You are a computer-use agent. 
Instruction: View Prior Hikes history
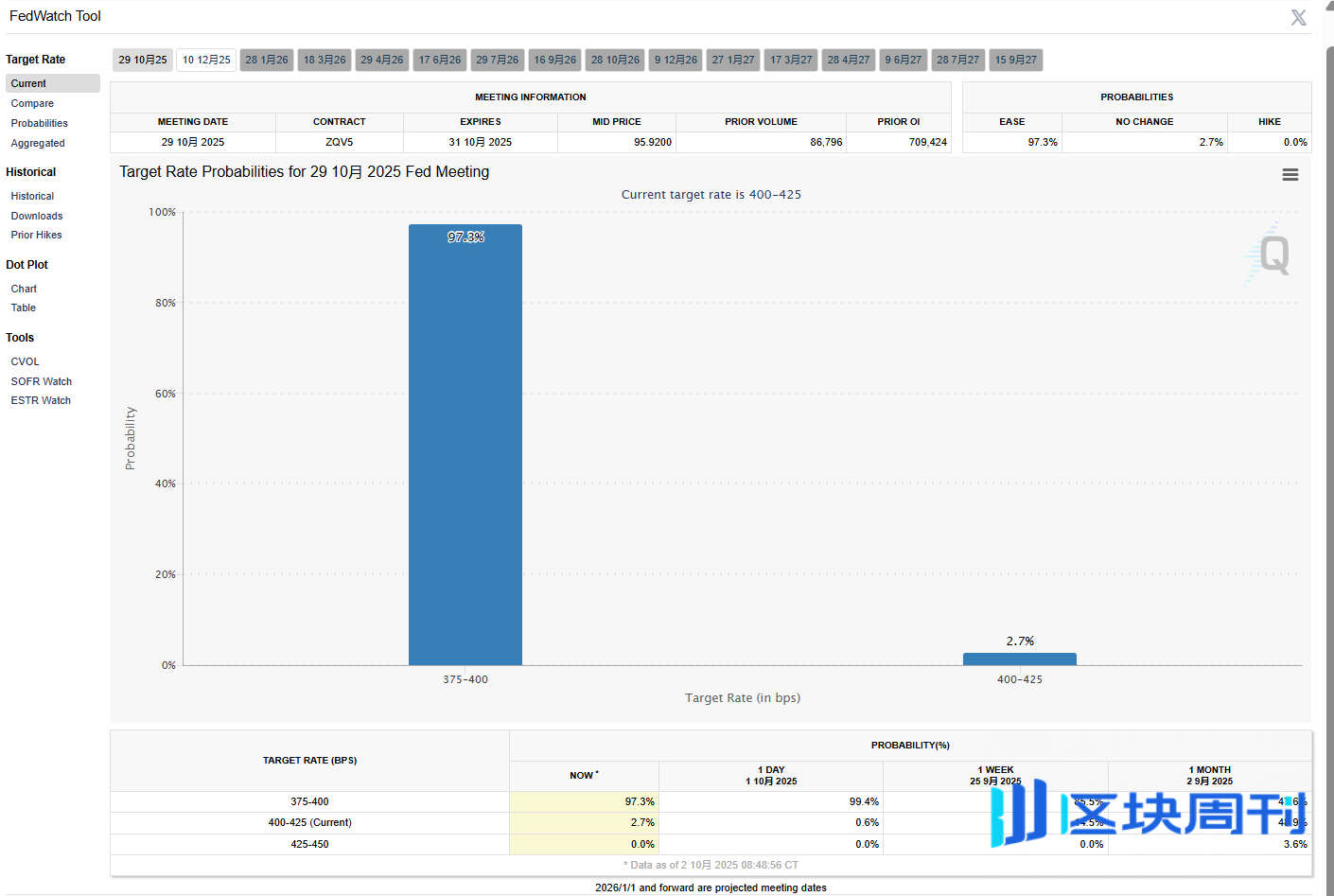pyautogui.click(x=36, y=236)
